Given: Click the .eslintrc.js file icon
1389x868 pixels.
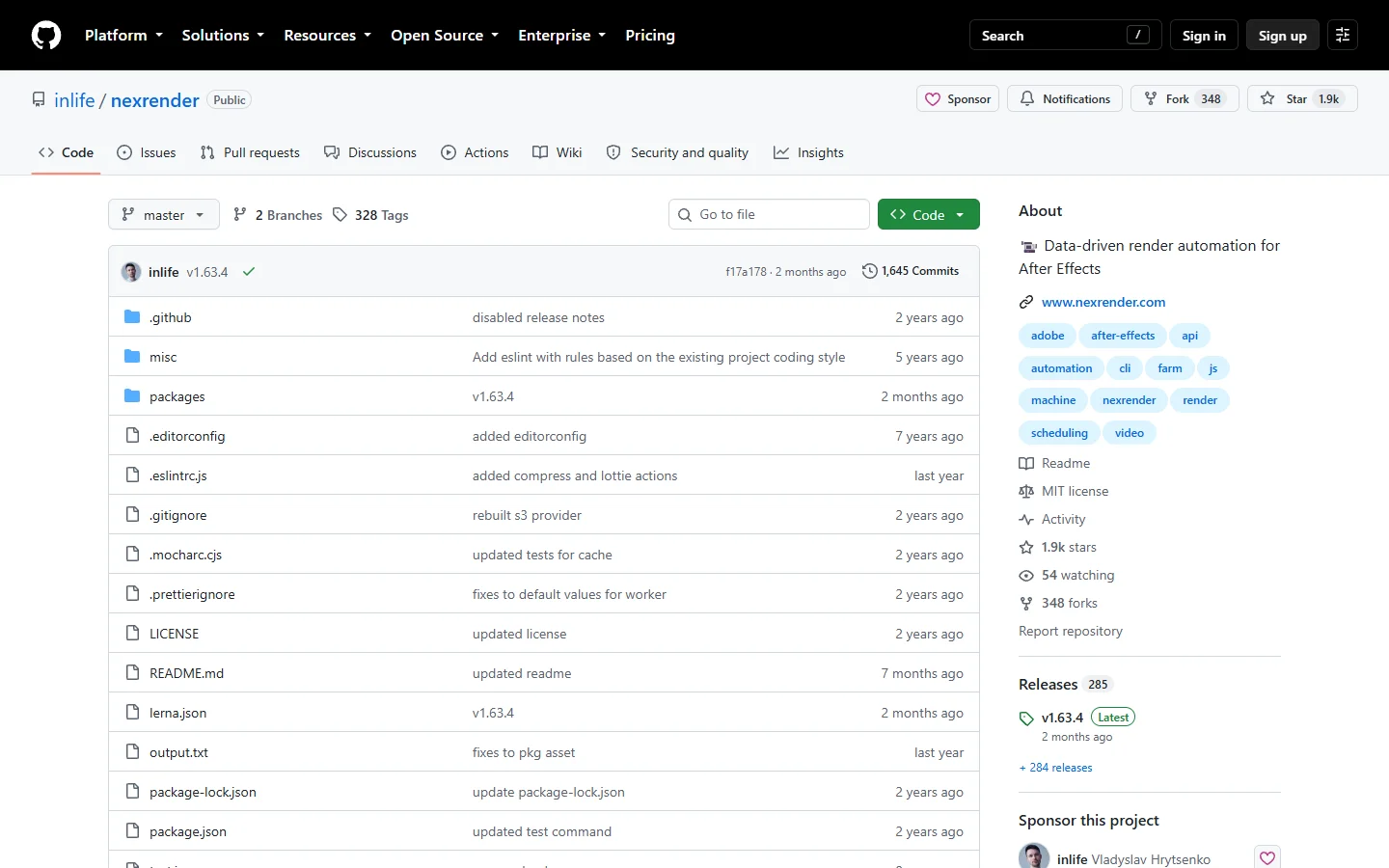Looking at the screenshot, I should pos(132,475).
